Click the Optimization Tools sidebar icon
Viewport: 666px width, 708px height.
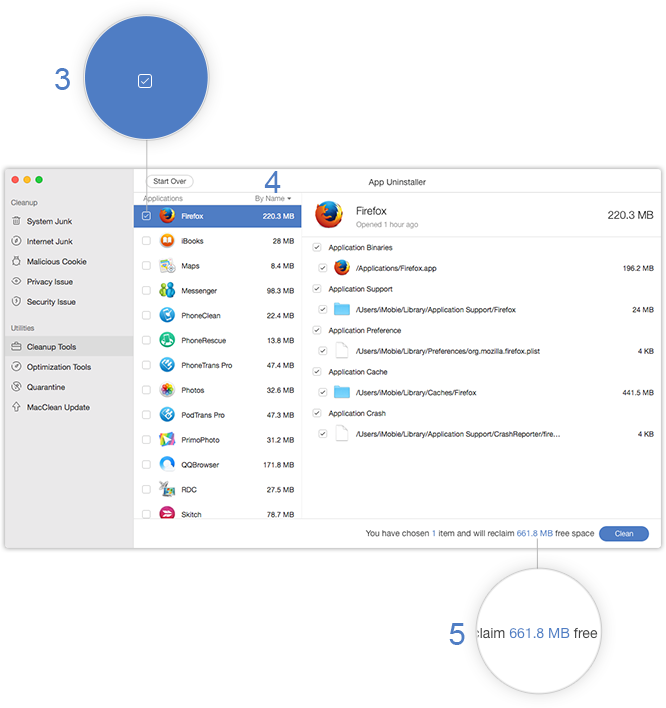16,366
